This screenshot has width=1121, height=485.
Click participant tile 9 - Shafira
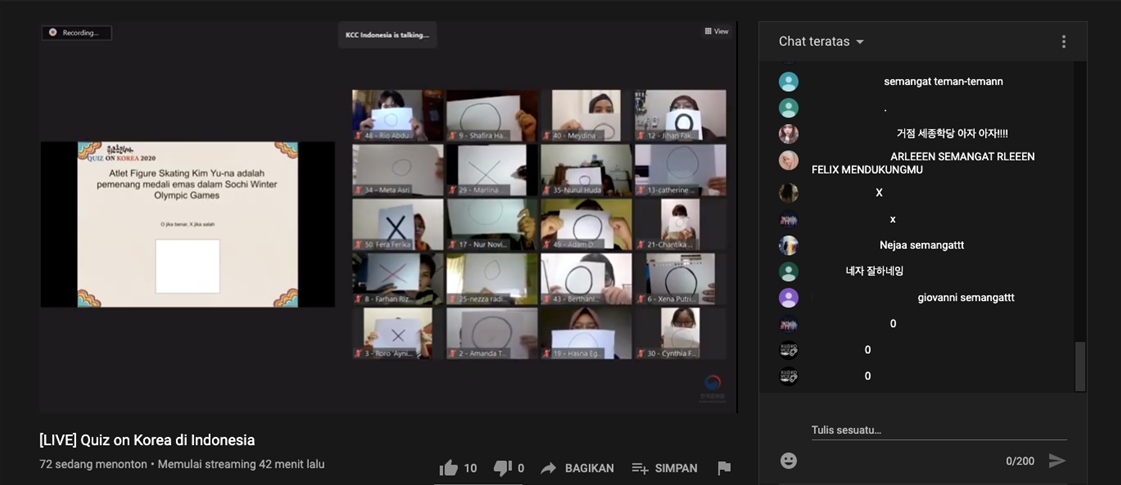pyautogui.click(x=492, y=115)
